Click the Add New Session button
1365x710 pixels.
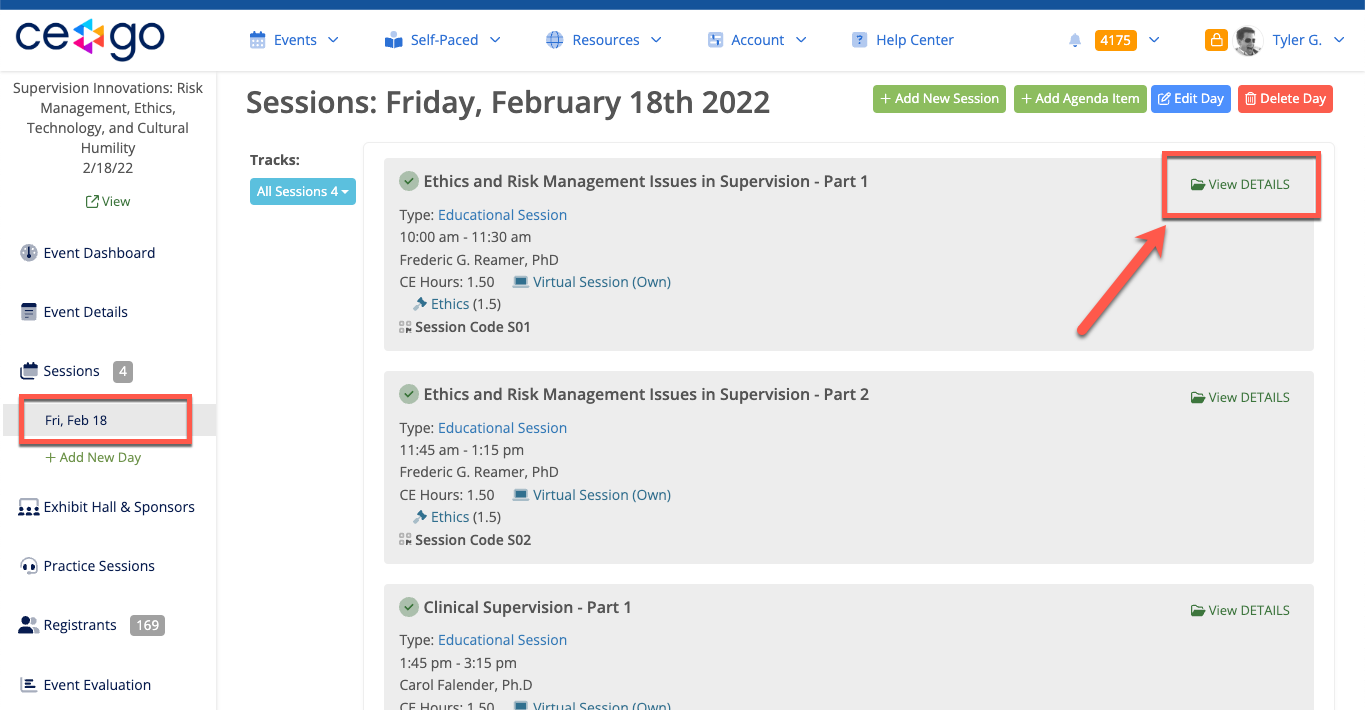pyautogui.click(x=938, y=98)
